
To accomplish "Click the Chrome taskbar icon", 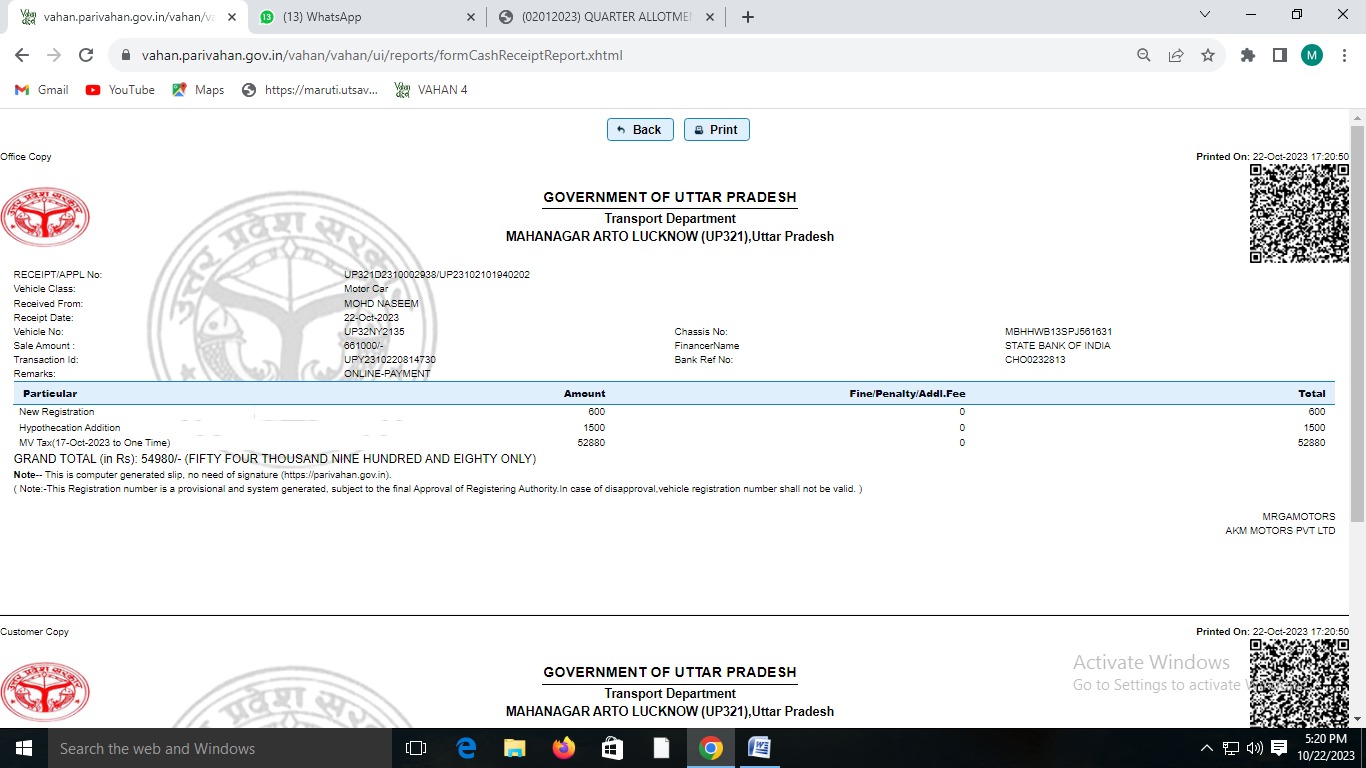I will click(x=710, y=748).
